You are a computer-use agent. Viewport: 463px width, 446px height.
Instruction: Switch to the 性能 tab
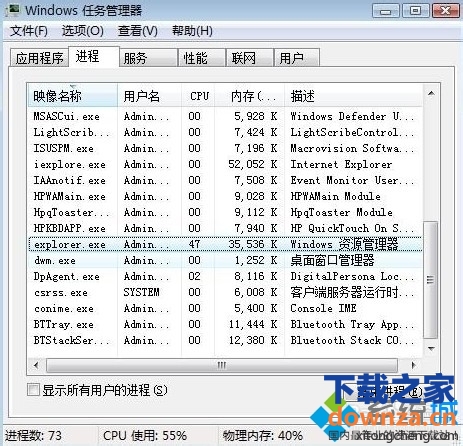(202, 58)
